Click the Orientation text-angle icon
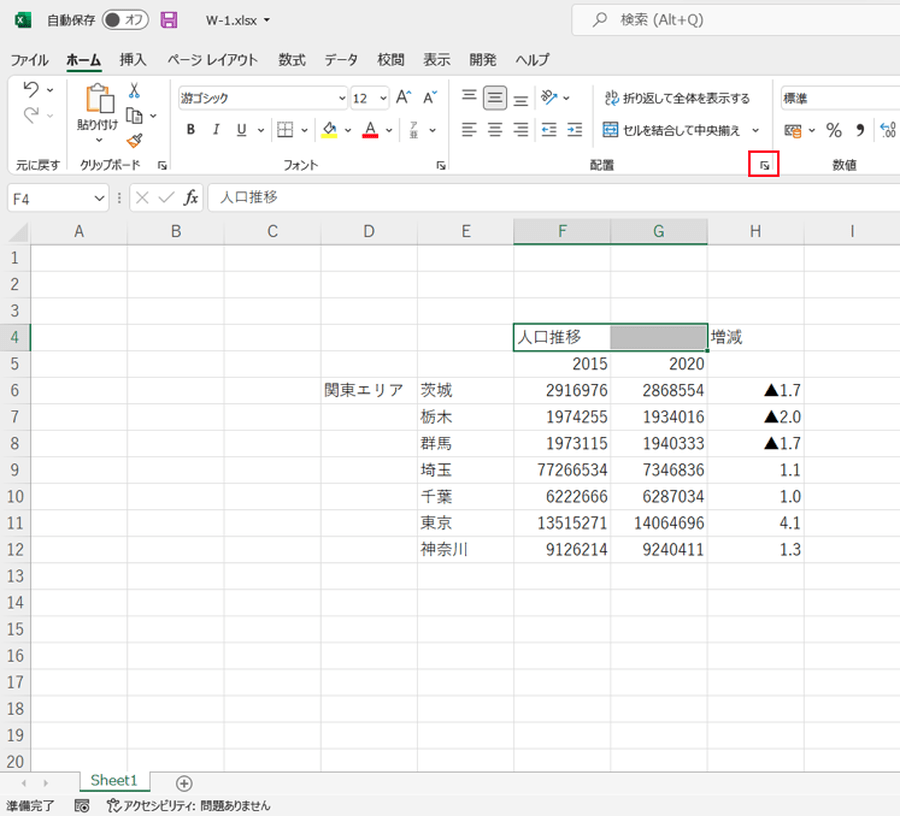Screen dimensions: 900x816 [x=549, y=98]
